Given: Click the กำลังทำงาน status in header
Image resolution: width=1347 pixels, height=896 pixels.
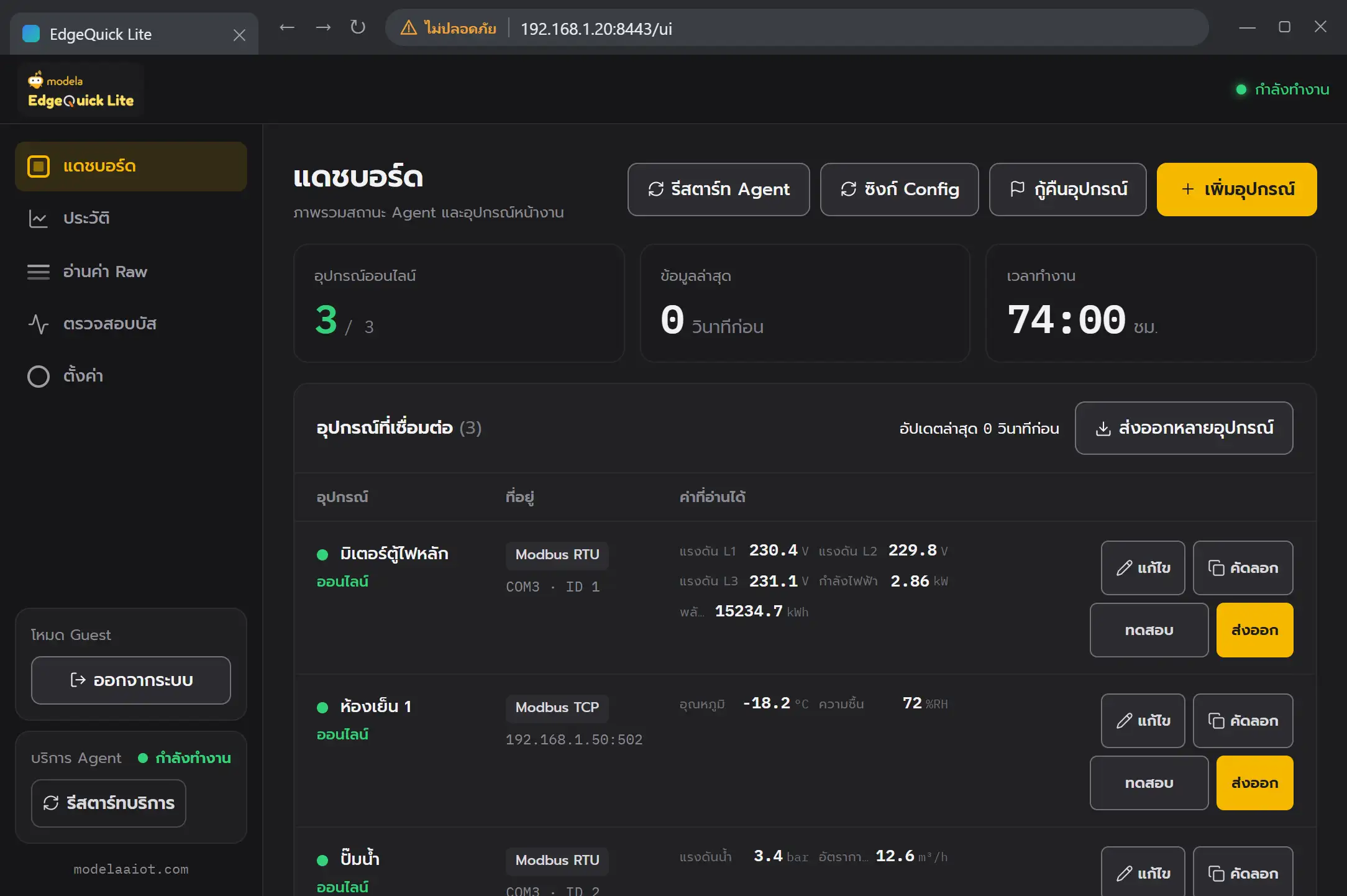Looking at the screenshot, I should pyautogui.click(x=1282, y=89).
